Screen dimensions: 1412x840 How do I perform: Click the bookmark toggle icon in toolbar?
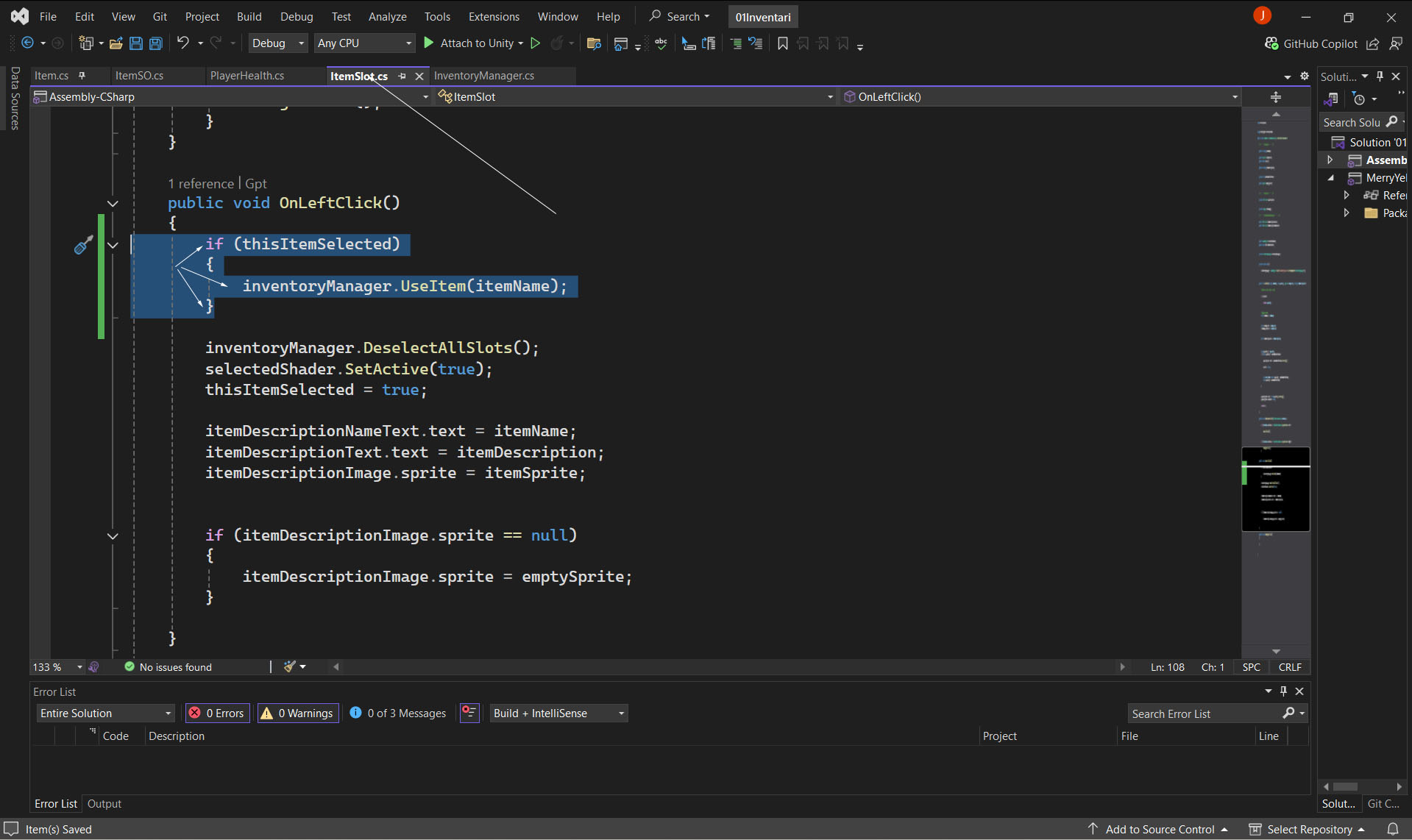pos(782,43)
